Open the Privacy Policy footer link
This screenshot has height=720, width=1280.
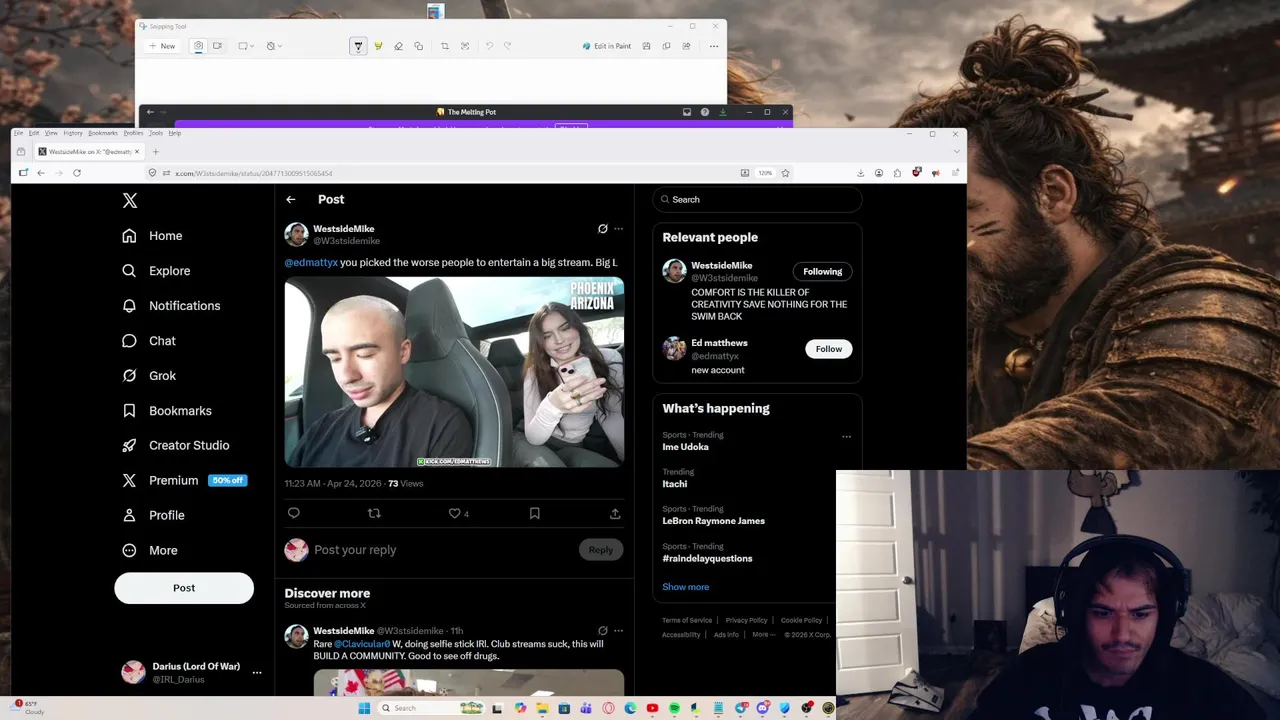746,621
